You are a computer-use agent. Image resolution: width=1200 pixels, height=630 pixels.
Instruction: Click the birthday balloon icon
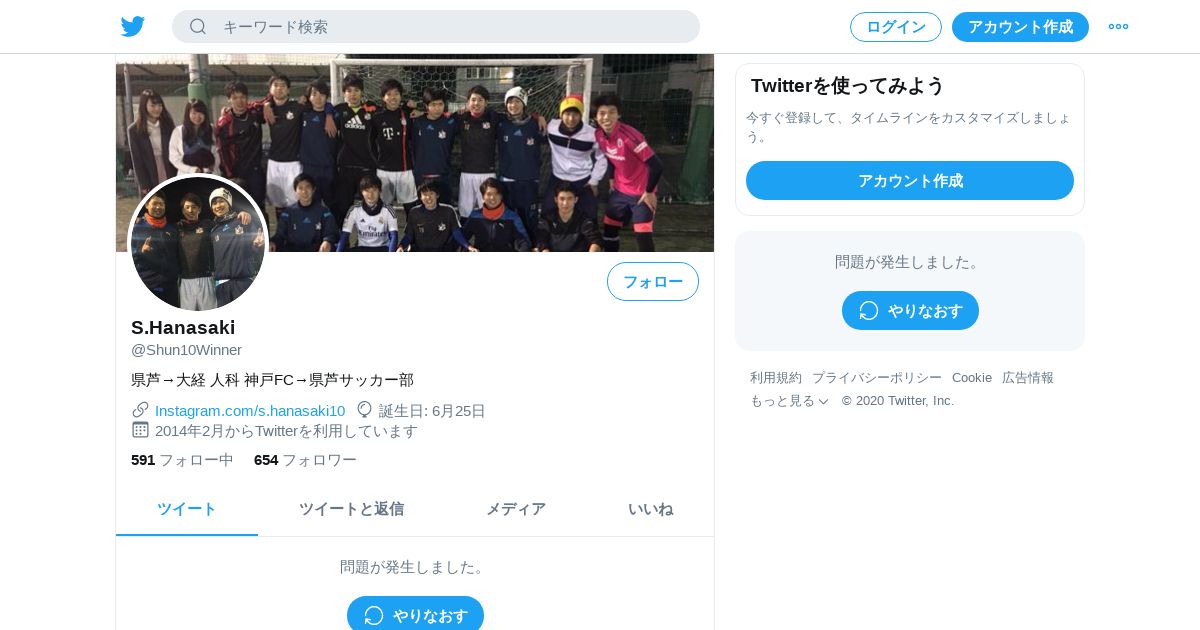365,410
